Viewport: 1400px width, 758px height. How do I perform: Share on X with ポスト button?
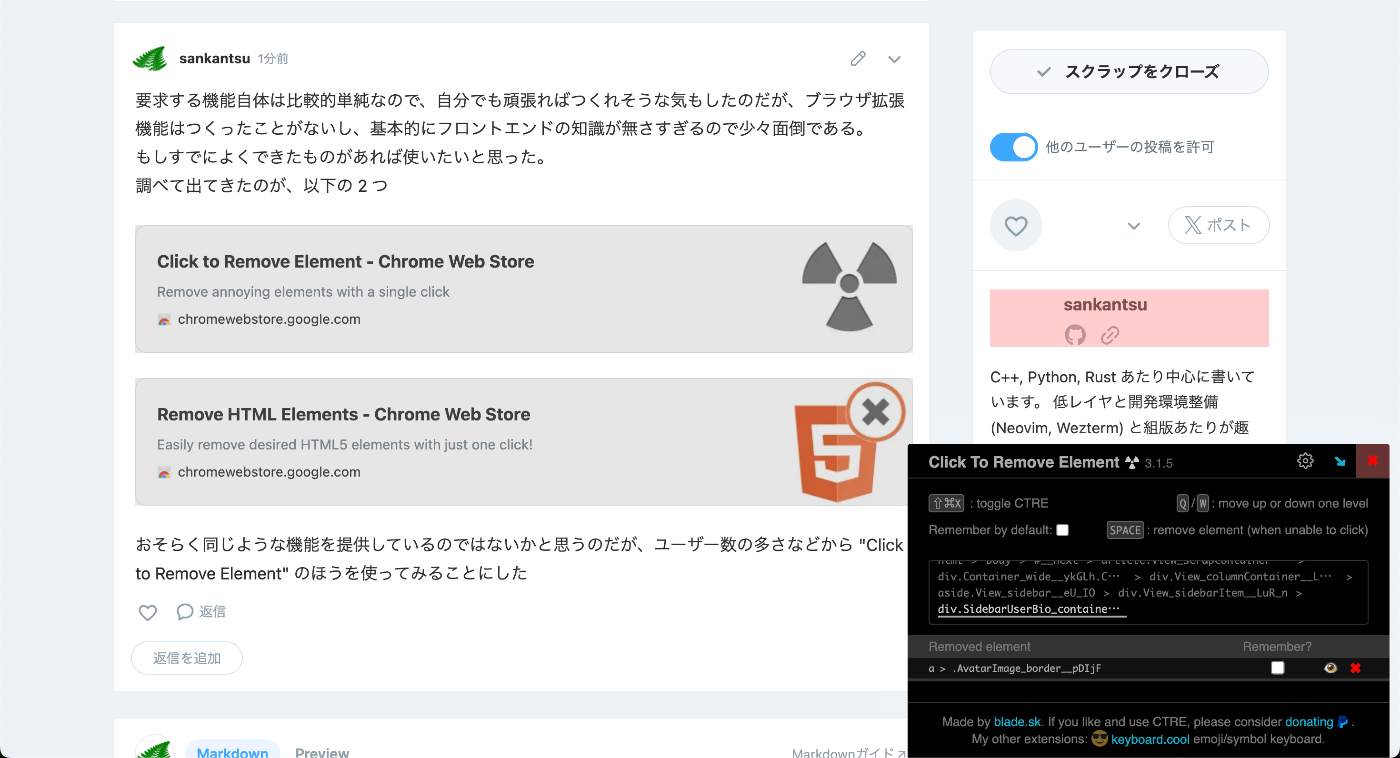[1219, 225]
